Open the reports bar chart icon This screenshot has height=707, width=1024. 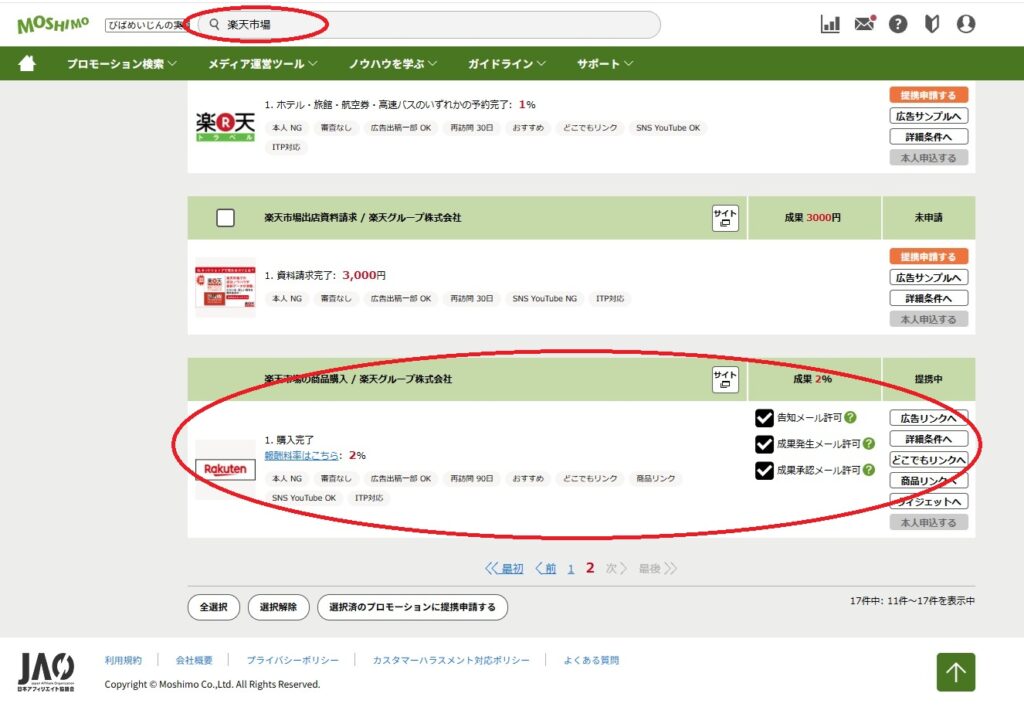(830, 24)
